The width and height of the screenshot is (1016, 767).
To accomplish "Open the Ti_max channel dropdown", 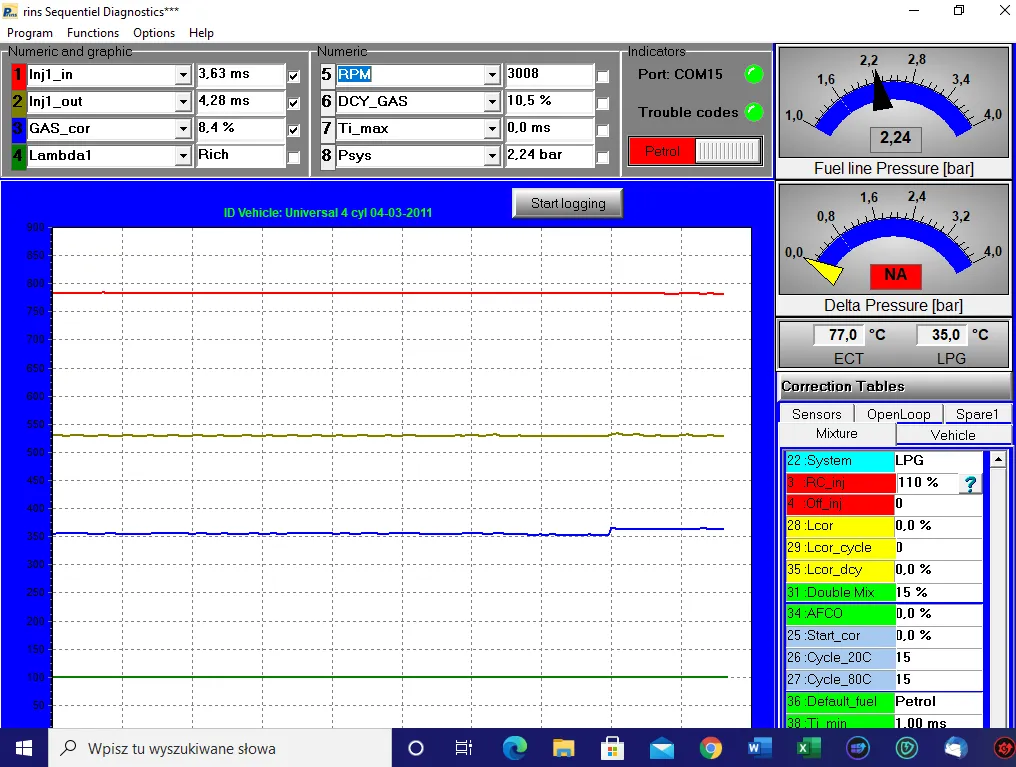I will pyautogui.click(x=492, y=129).
